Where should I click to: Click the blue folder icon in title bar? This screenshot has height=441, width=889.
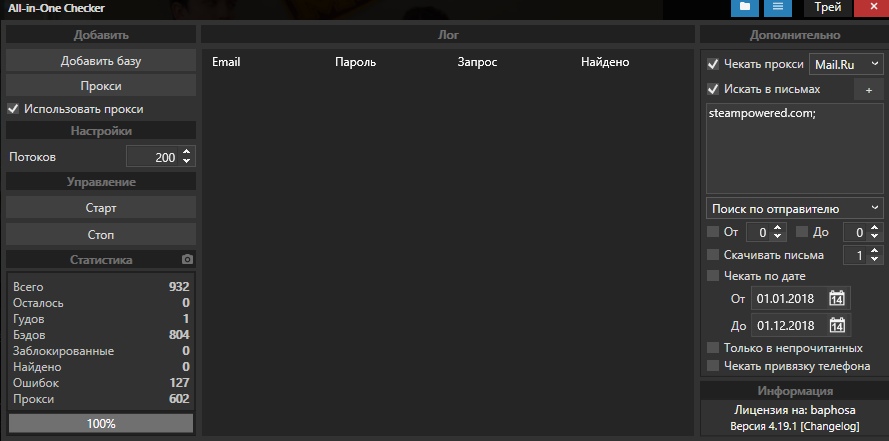pyautogui.click(x=743, y=8)
